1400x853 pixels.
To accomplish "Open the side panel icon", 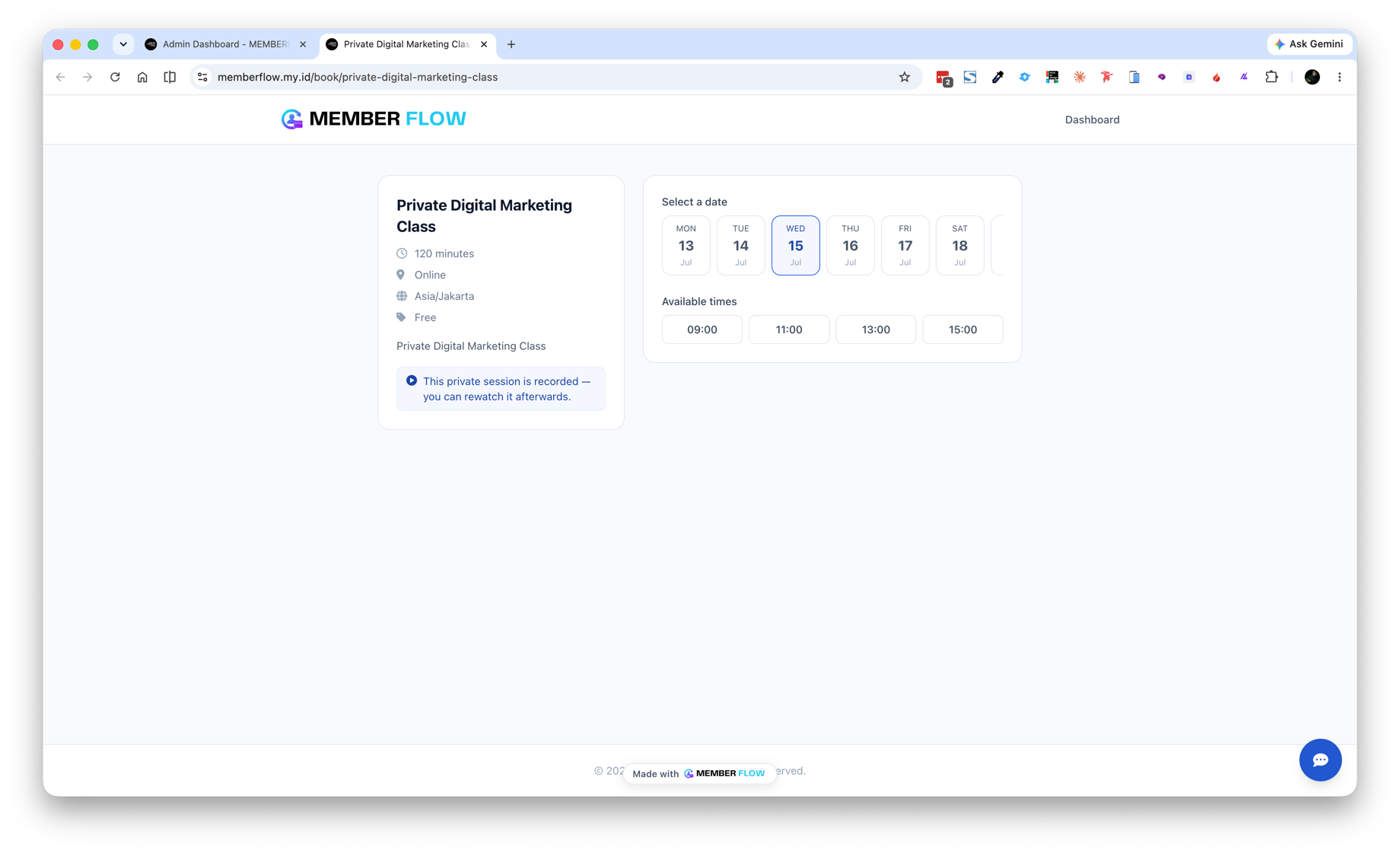I will coord(170,77).
